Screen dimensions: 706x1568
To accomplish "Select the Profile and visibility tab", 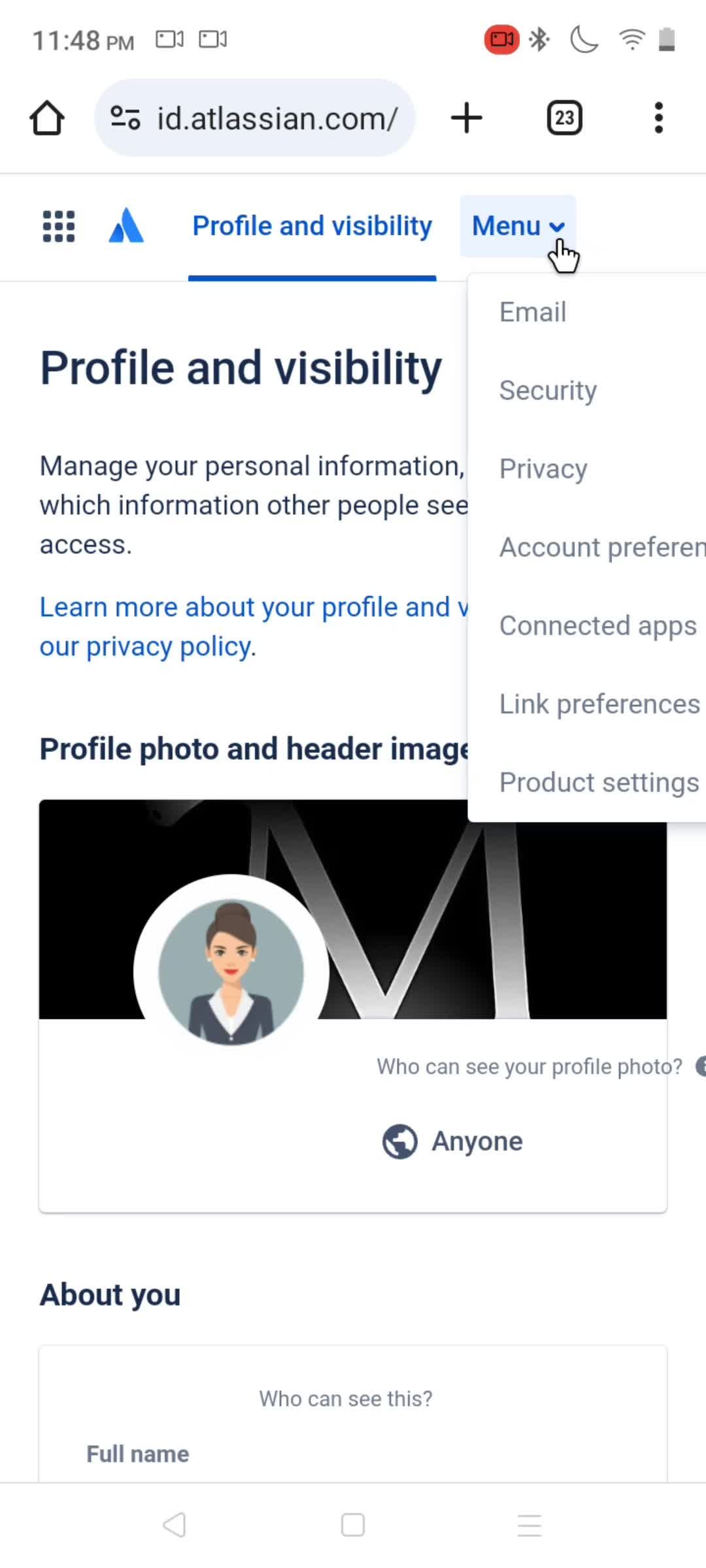I will point(312,225).
